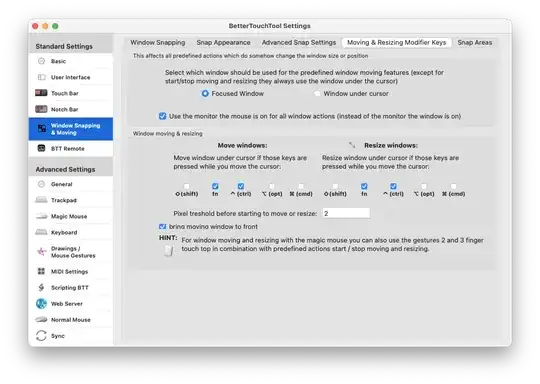Viewport: 540px width, 384px height.
Task: Click the Sync arrows icon
Action: [x=41, y=335]
